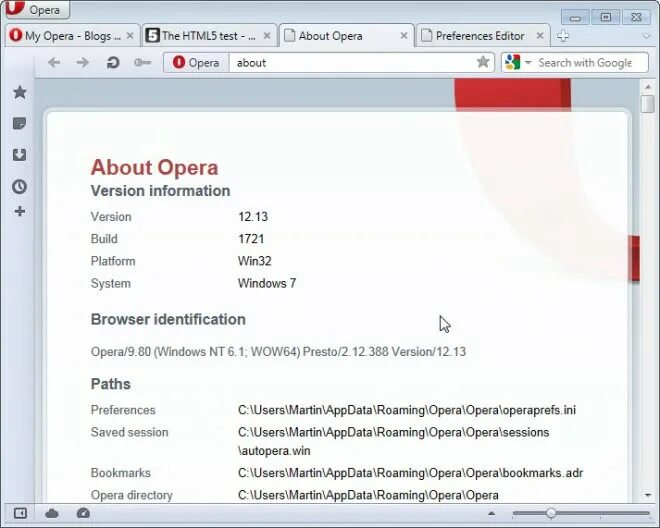This screenshot has width=660, height=528.
Task: Click scrollbar down arrow
Action: 648,495
